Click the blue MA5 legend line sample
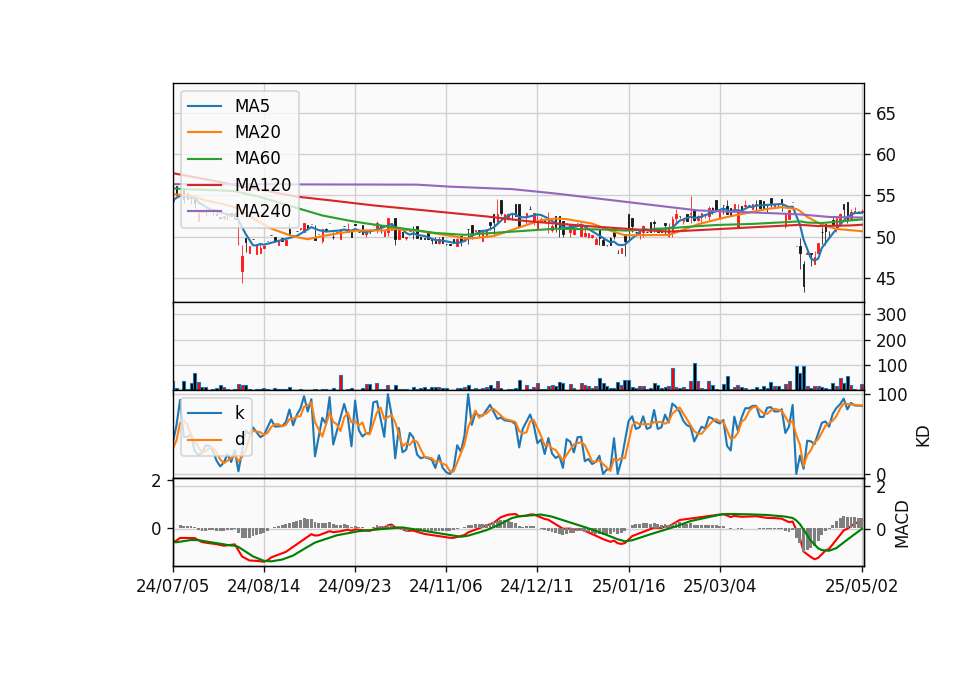Image resolution: width=960 pixels, height=690 pixels. [204, 107]
